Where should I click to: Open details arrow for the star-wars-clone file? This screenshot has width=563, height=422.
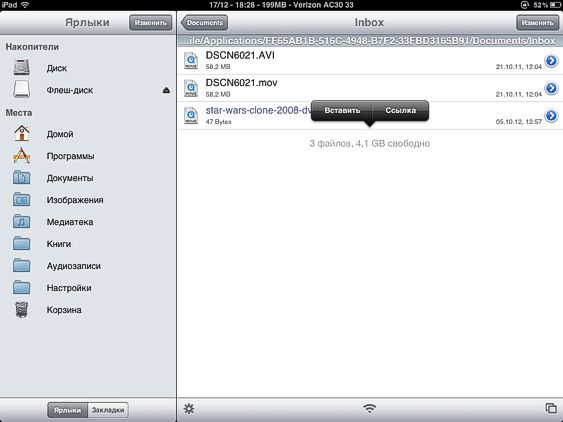point(551,116)
